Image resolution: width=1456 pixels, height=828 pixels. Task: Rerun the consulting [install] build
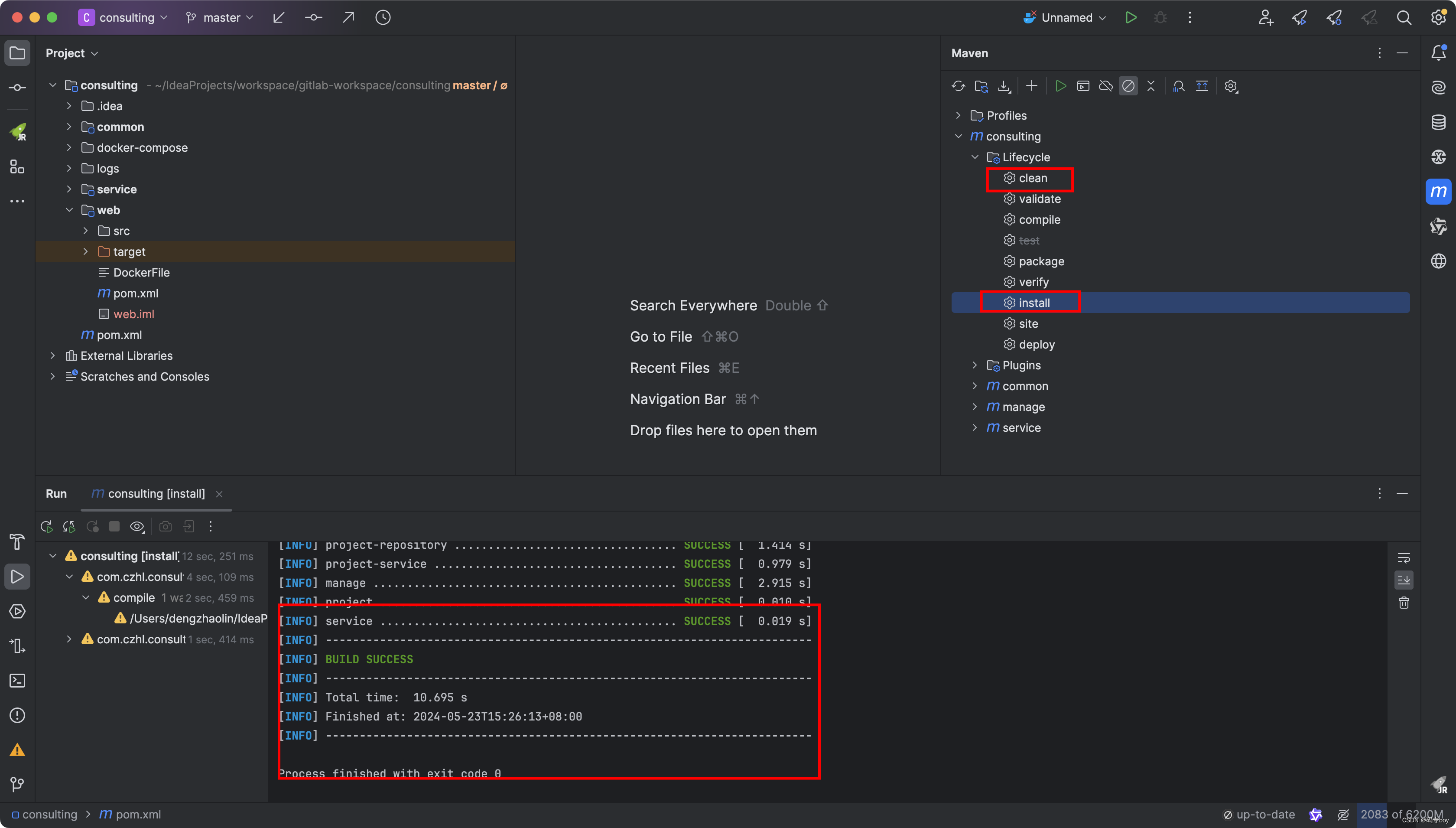[46, 526]
